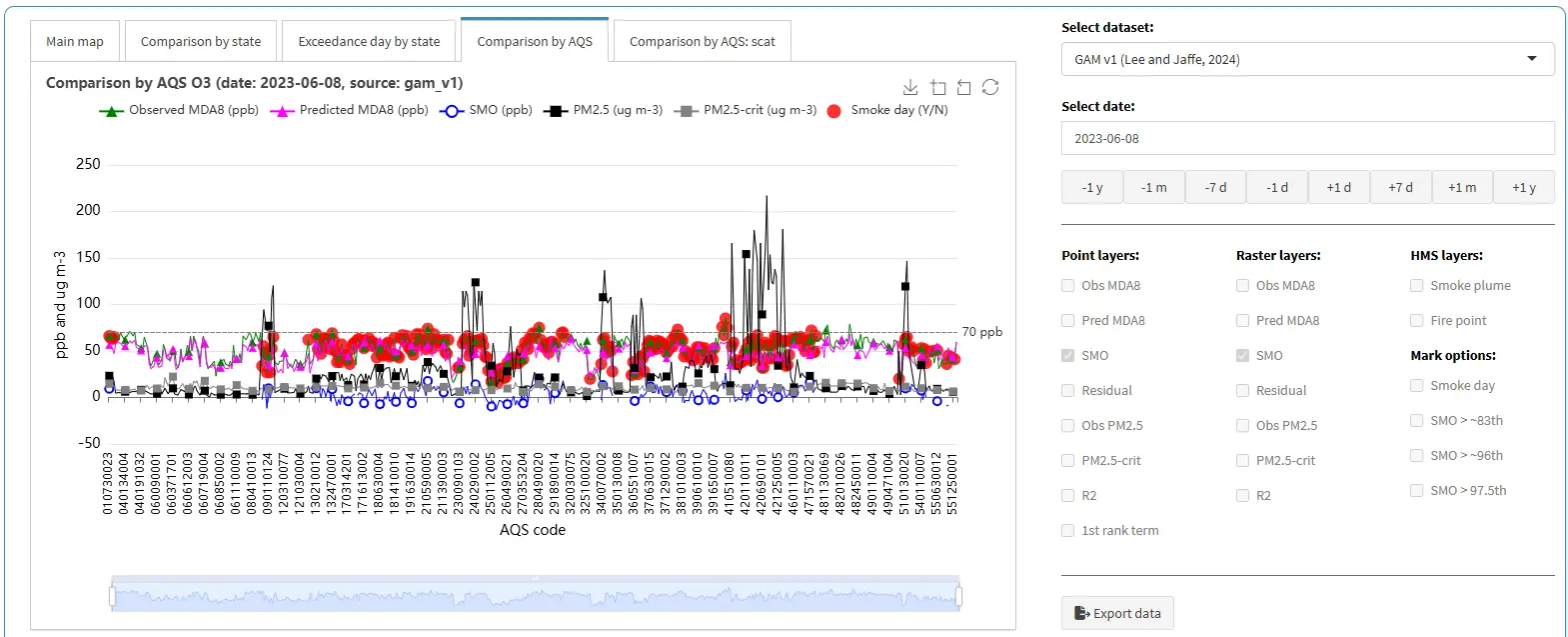Open the Exceedance day by state tab
The height and width of the screenshot is (637, 1568).
click(x=369, y=42)
